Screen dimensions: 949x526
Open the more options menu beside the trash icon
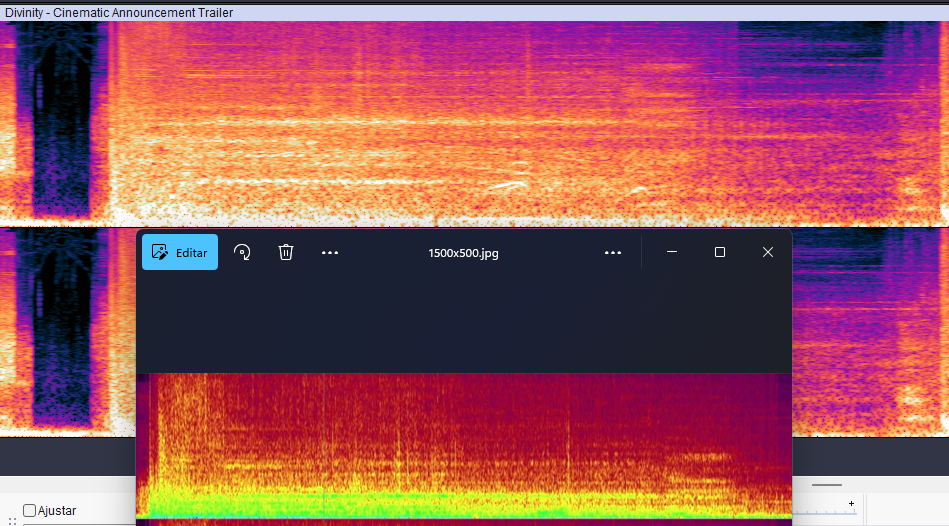pos(330,252)
